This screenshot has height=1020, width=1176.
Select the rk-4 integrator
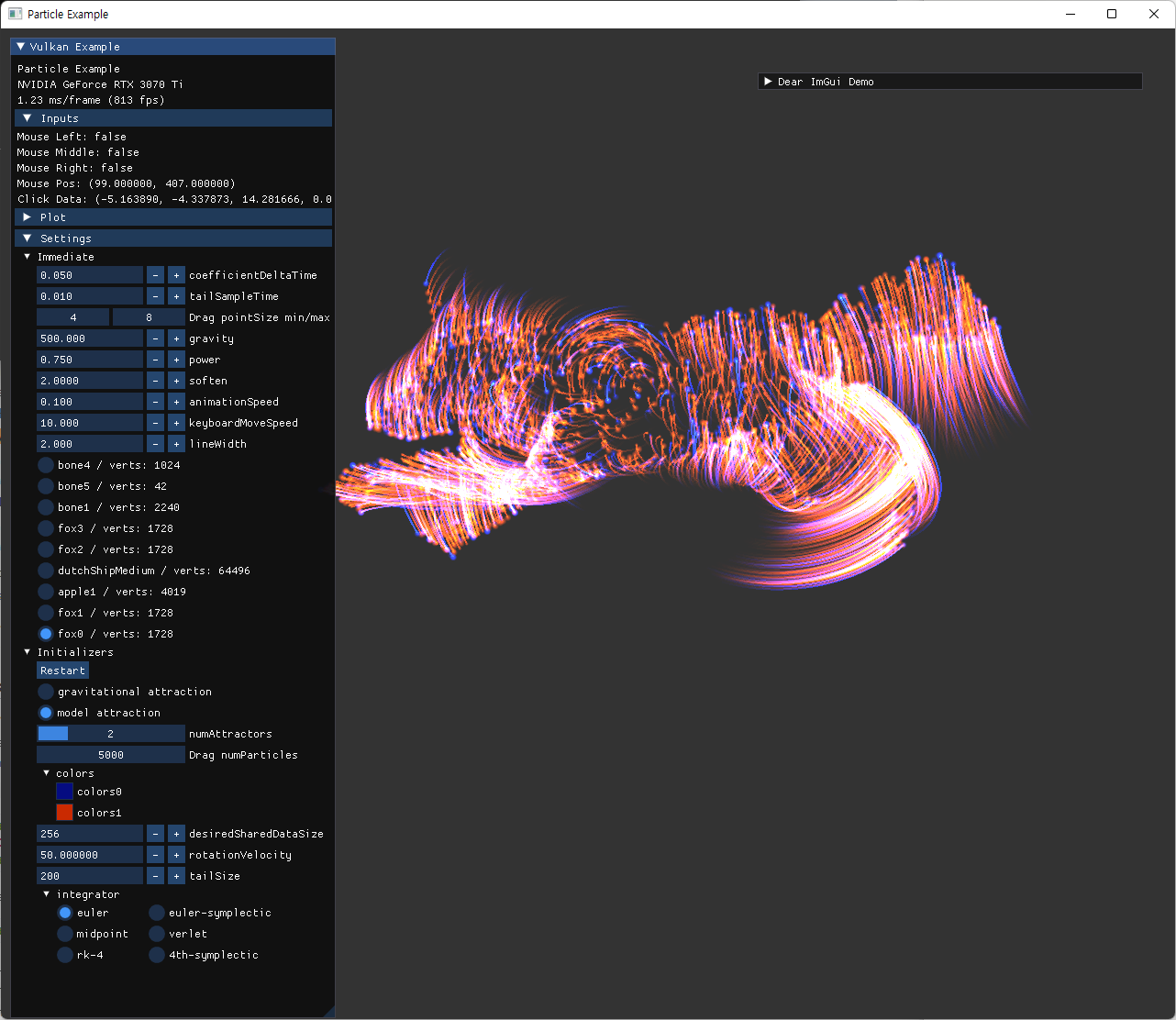click(65, 955)
